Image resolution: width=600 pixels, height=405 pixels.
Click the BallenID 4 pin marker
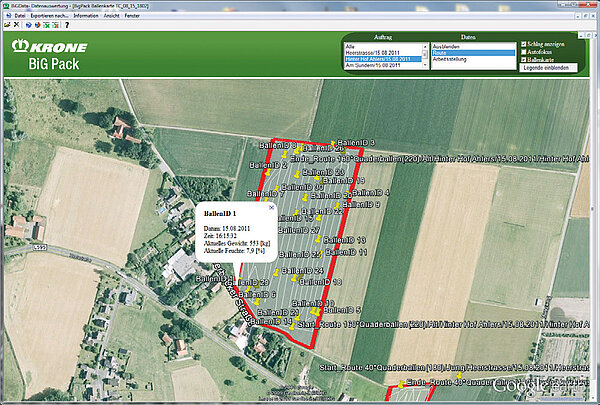coord(346,193)
